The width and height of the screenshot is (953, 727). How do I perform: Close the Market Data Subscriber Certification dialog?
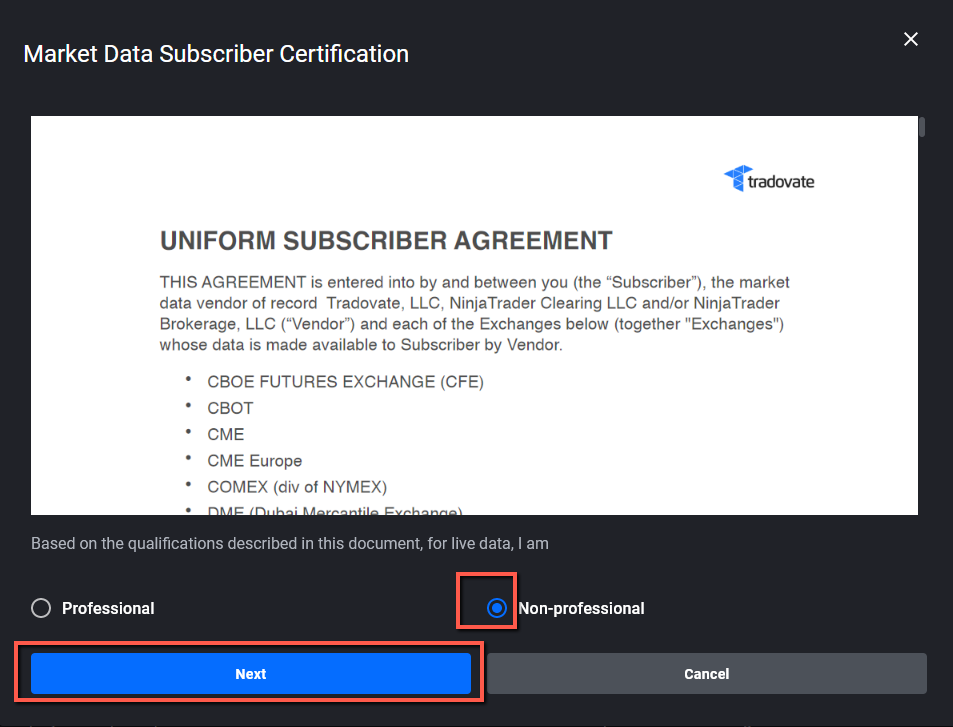[910, 40]
